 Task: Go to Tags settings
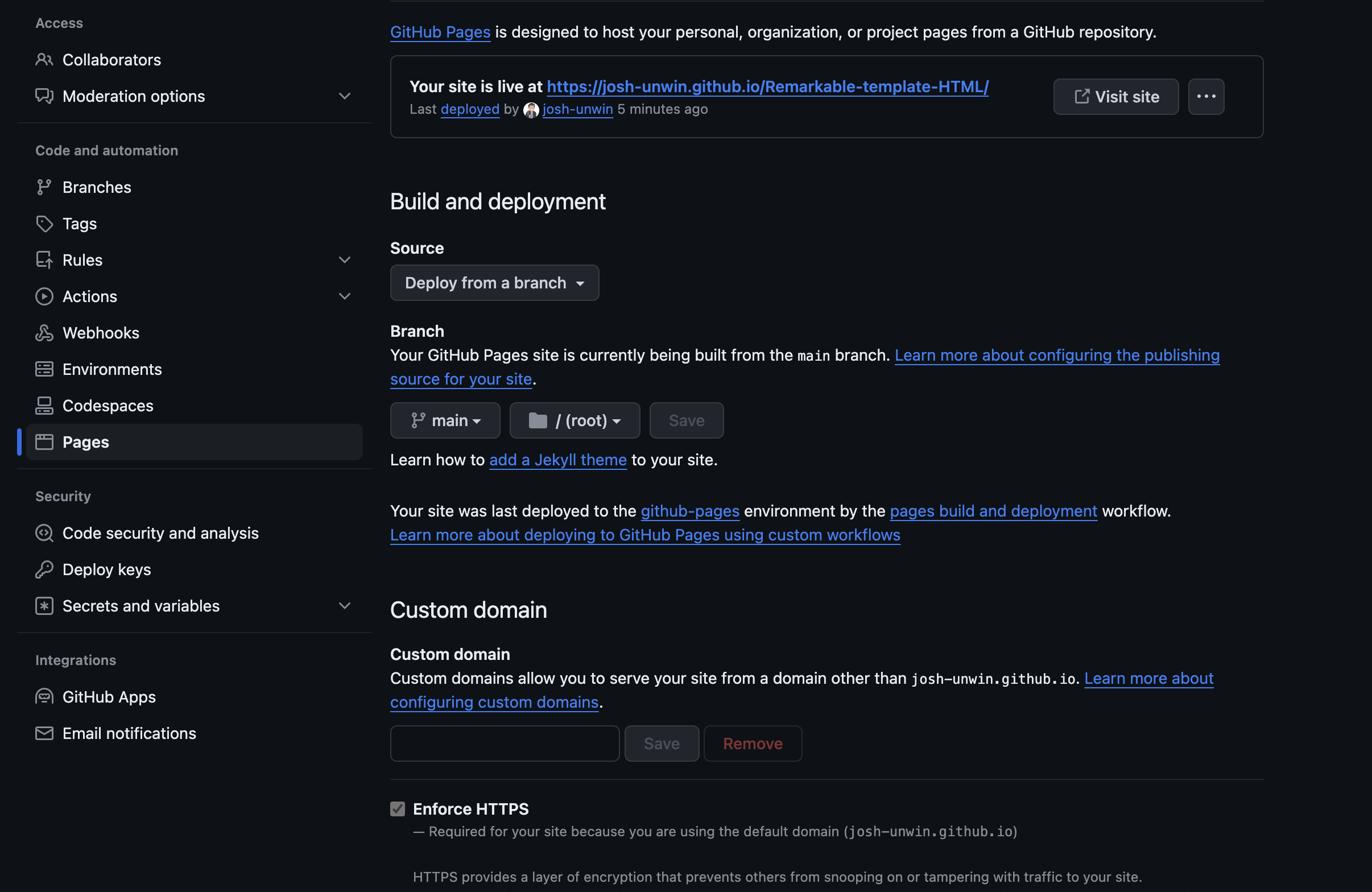pos(195,223)
